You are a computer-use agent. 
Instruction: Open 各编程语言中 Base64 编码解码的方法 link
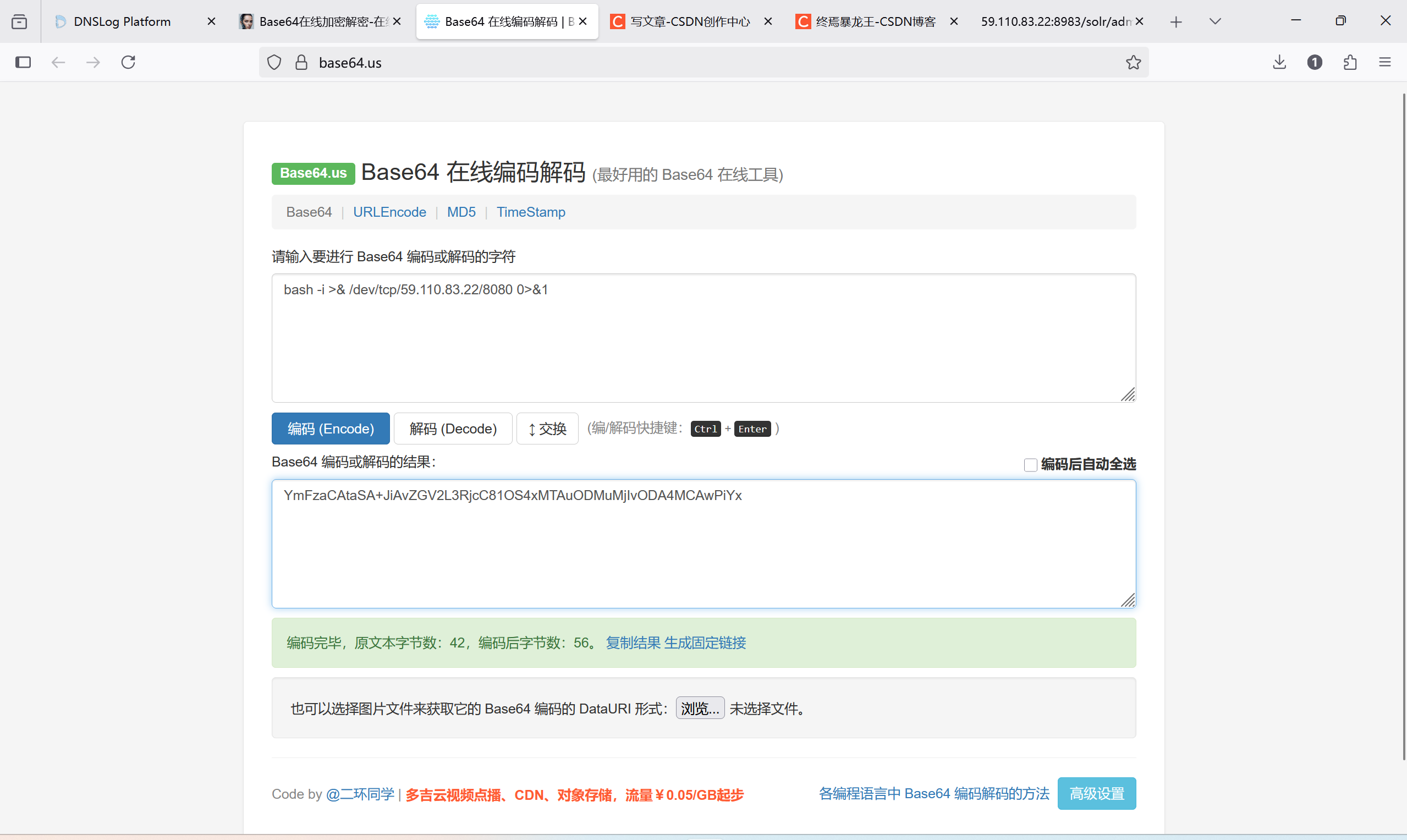[934, 794]
